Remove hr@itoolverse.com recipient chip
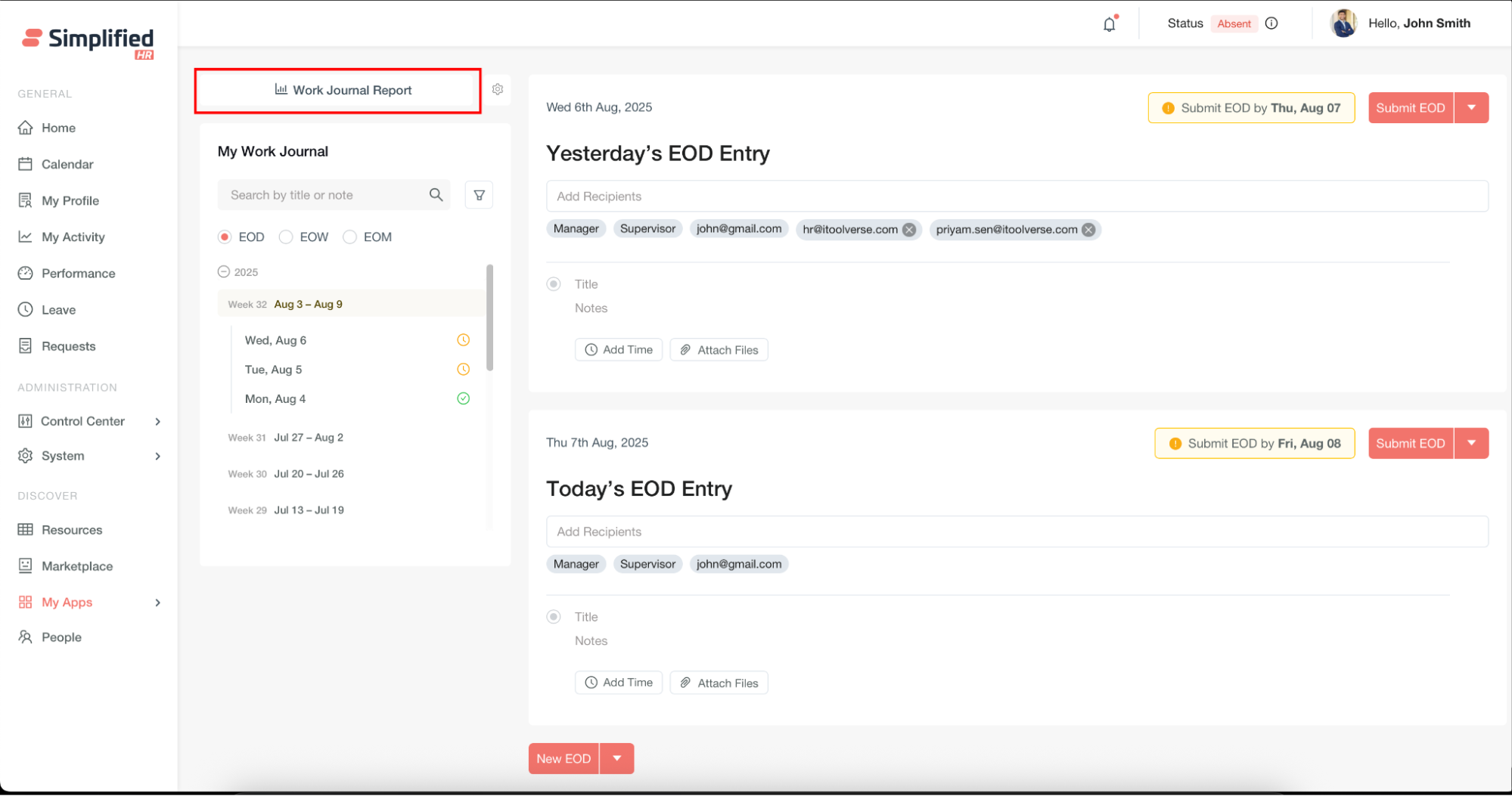The image size is (1512, 796). (909, 230)
